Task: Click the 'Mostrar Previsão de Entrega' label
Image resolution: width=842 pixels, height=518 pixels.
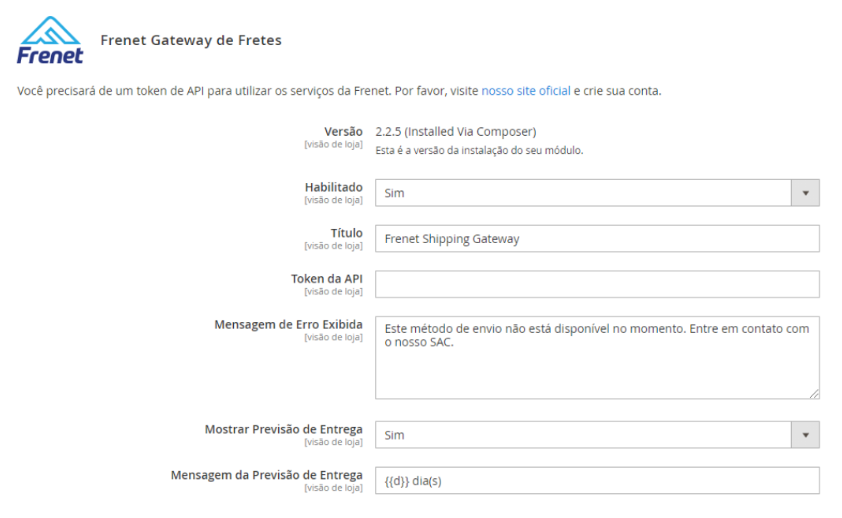Action: coord(283,429)
